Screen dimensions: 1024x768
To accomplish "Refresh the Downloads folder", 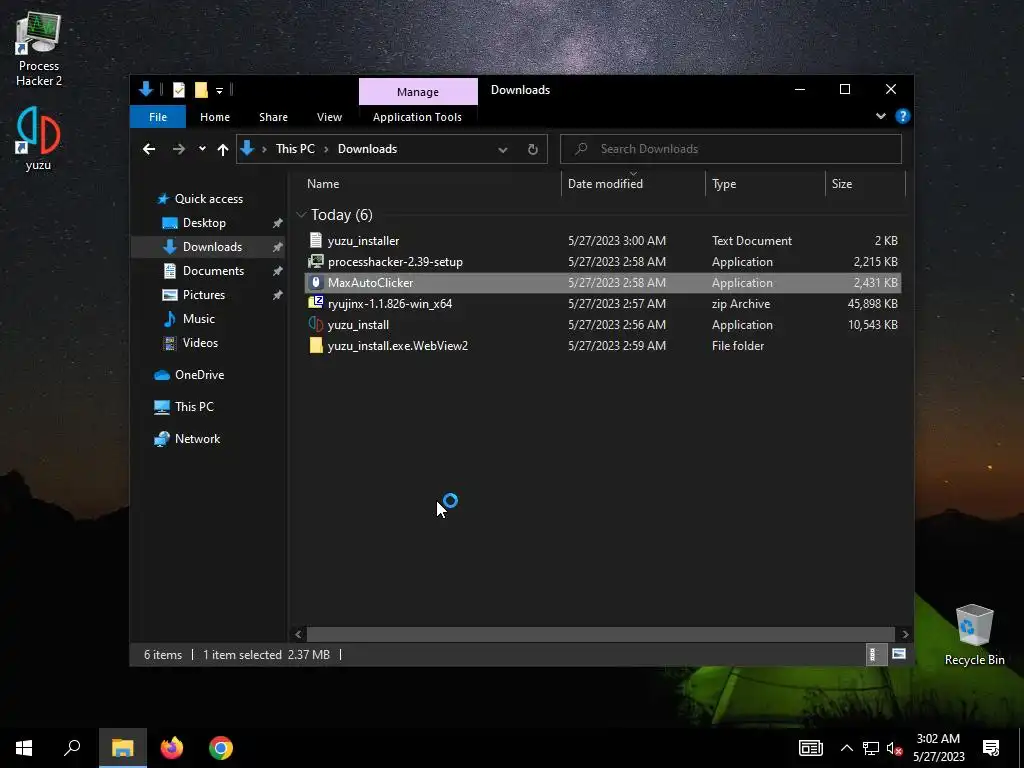I will click(533, 150).
